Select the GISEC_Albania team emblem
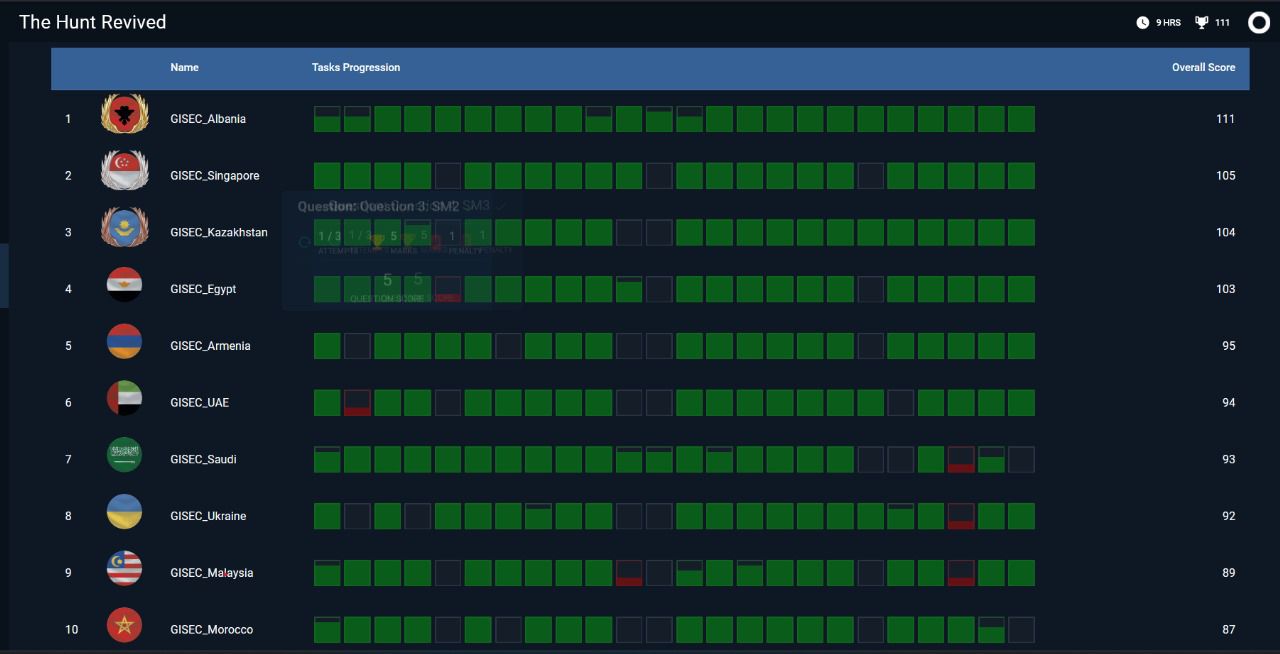The height and width of the screenshot is (654, 1280). point(125,113)
